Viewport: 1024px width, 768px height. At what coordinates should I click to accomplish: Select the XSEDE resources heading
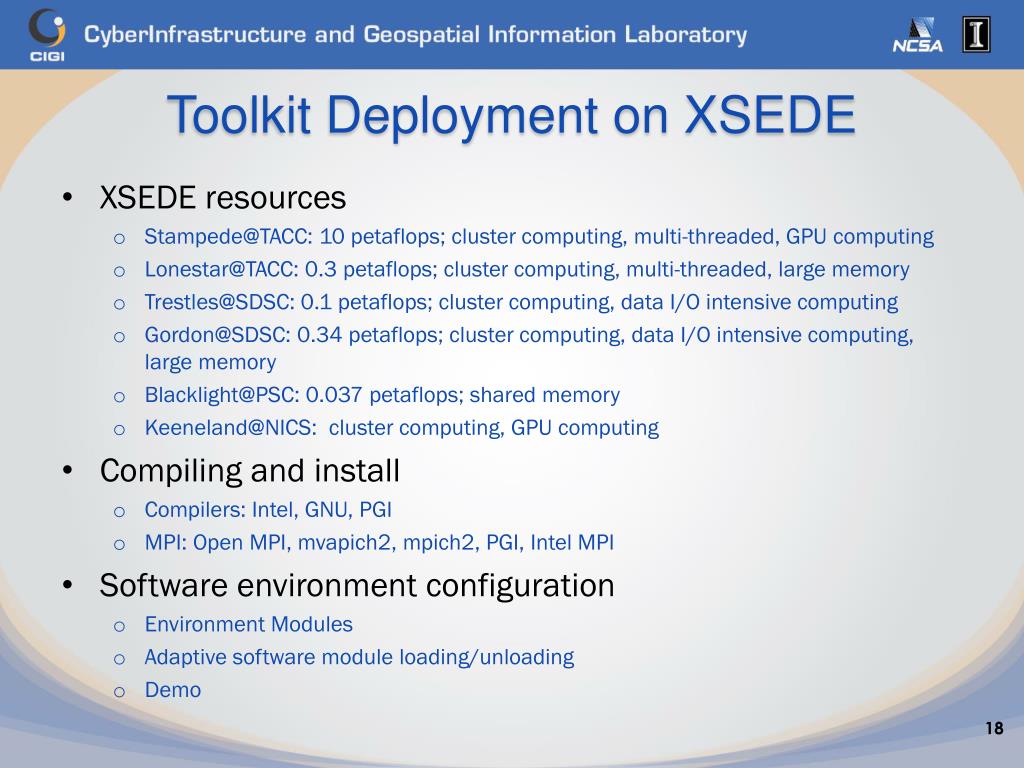[223, 197]
